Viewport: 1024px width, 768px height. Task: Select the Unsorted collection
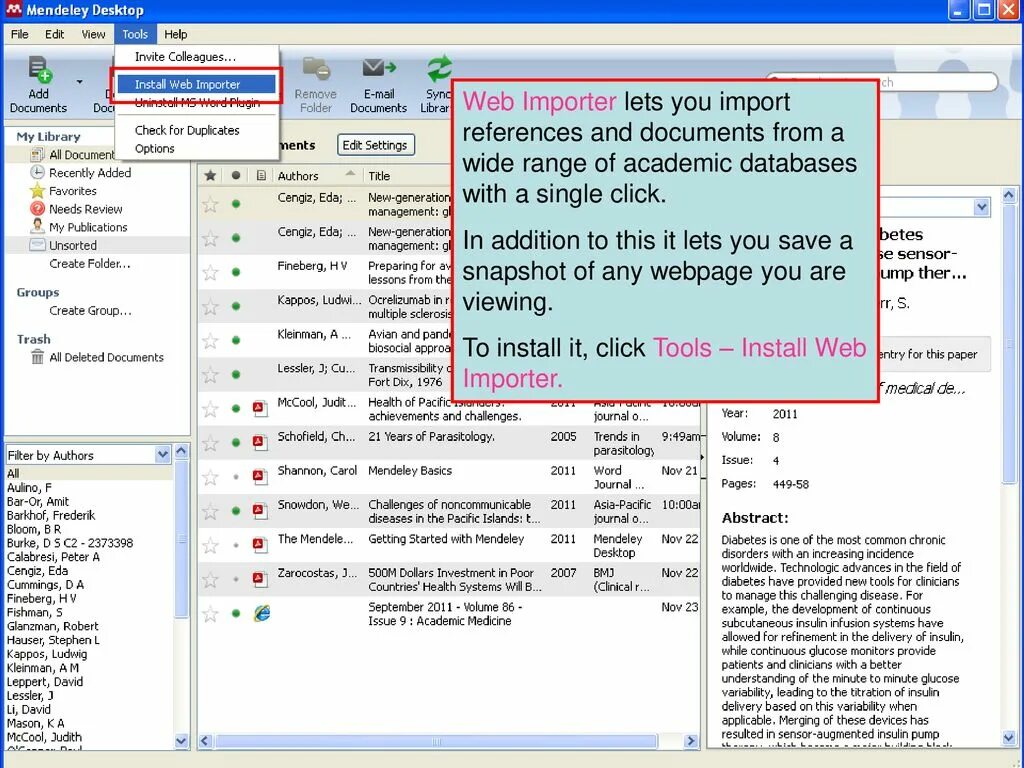tap(72, 246)
